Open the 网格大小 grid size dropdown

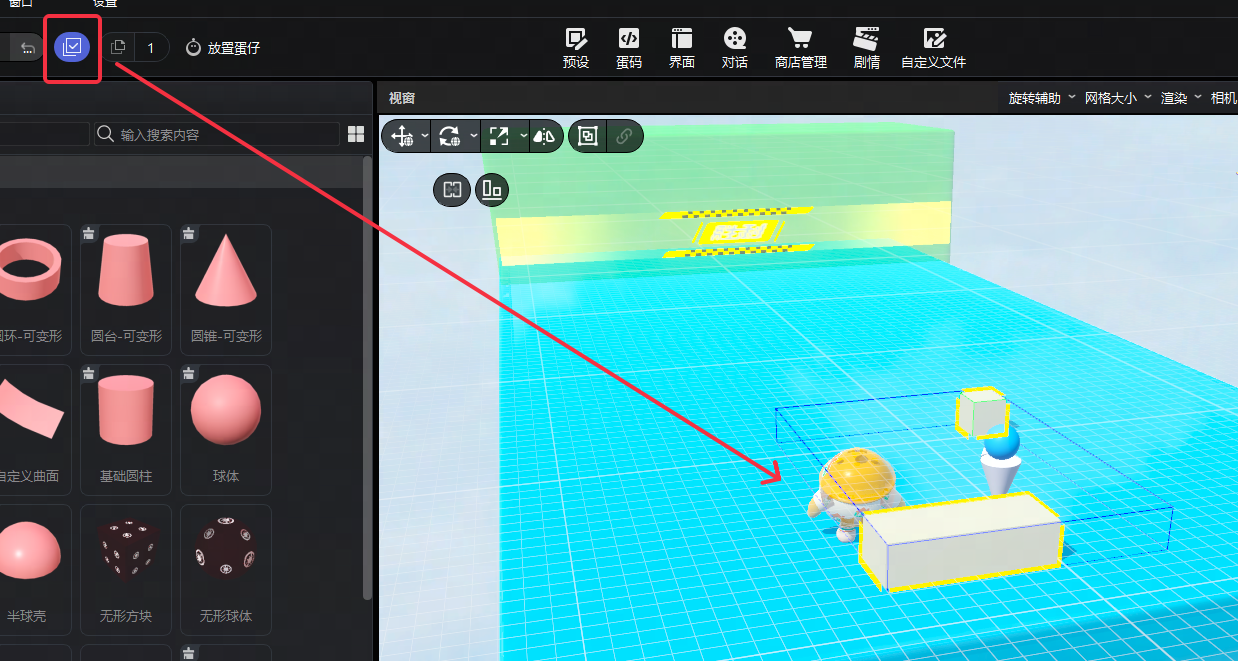point(1118,98)
